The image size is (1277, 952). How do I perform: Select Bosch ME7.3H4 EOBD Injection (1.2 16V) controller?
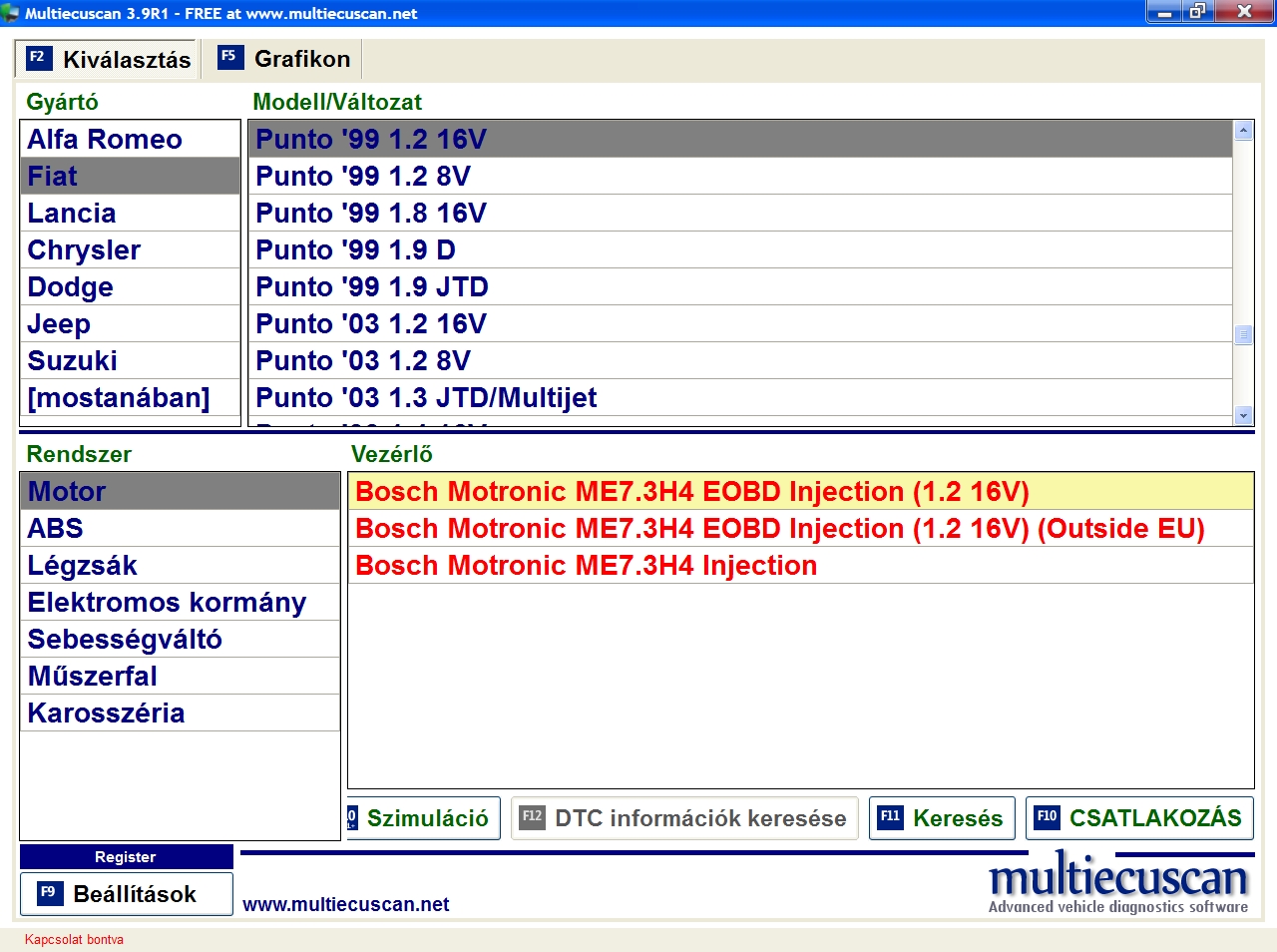pyautogui.click(x=800, y=492)
